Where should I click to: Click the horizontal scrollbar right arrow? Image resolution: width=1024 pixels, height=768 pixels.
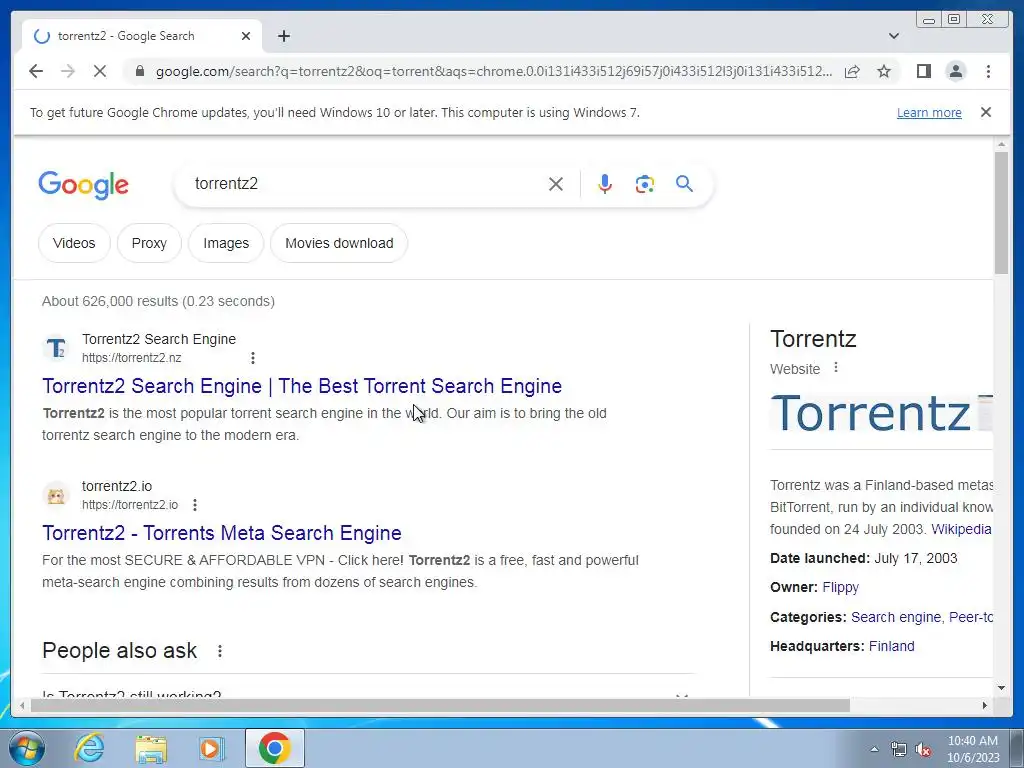point(985,705)
